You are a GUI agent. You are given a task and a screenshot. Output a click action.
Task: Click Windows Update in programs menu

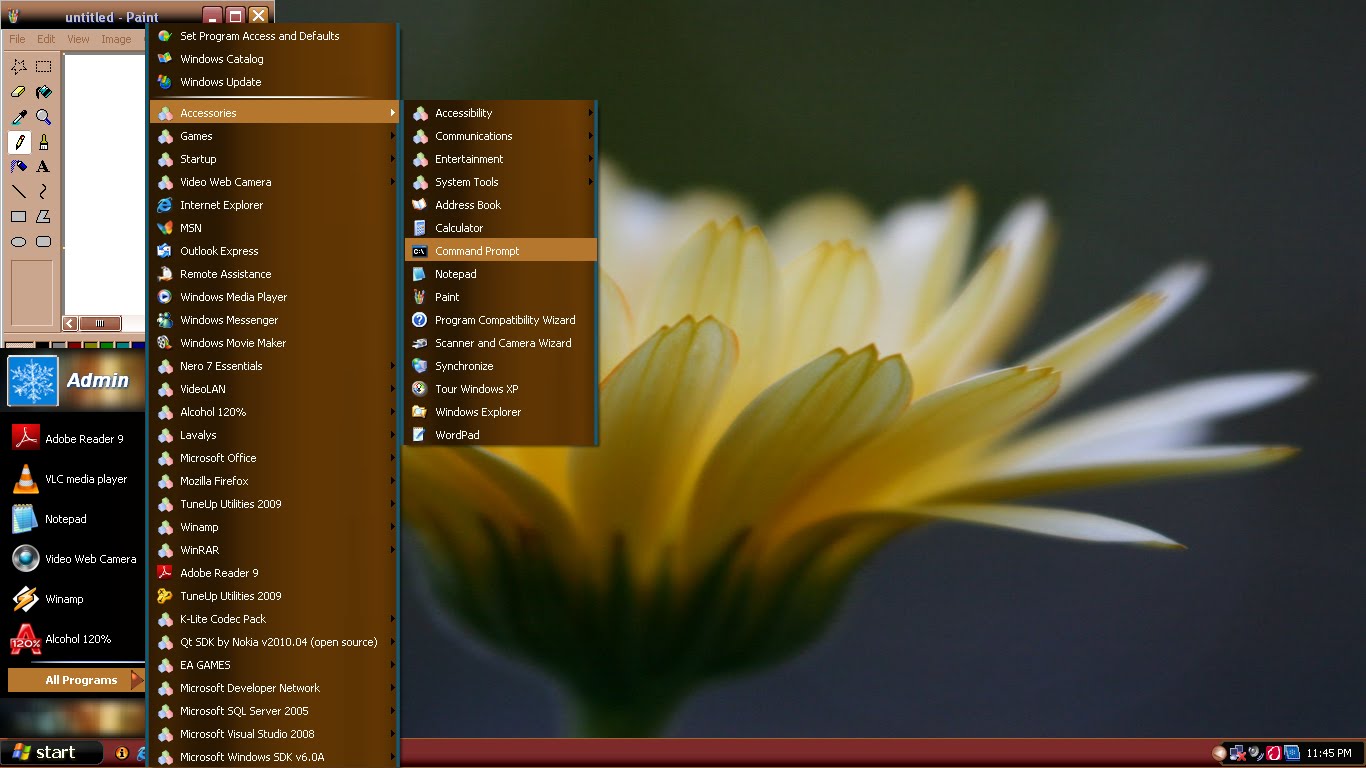[274, 82]
